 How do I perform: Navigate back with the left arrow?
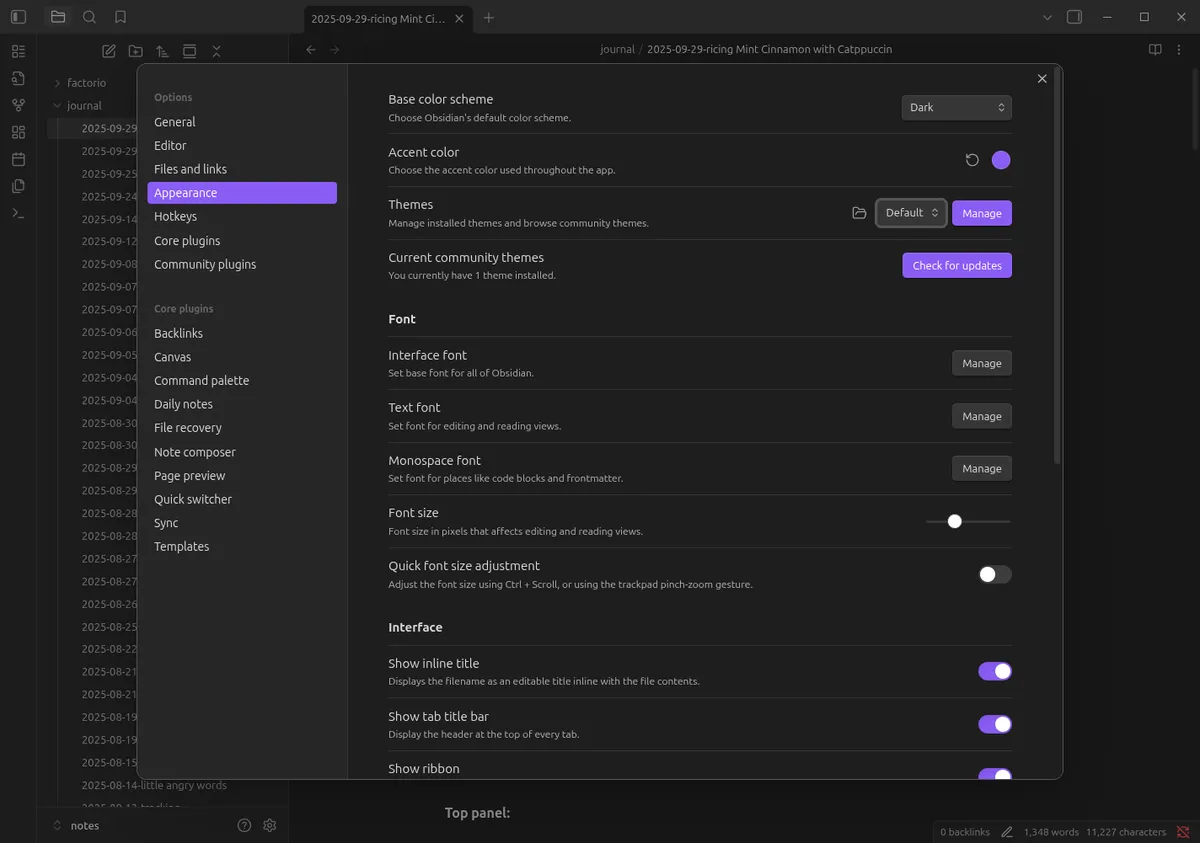tap(311, 49)
